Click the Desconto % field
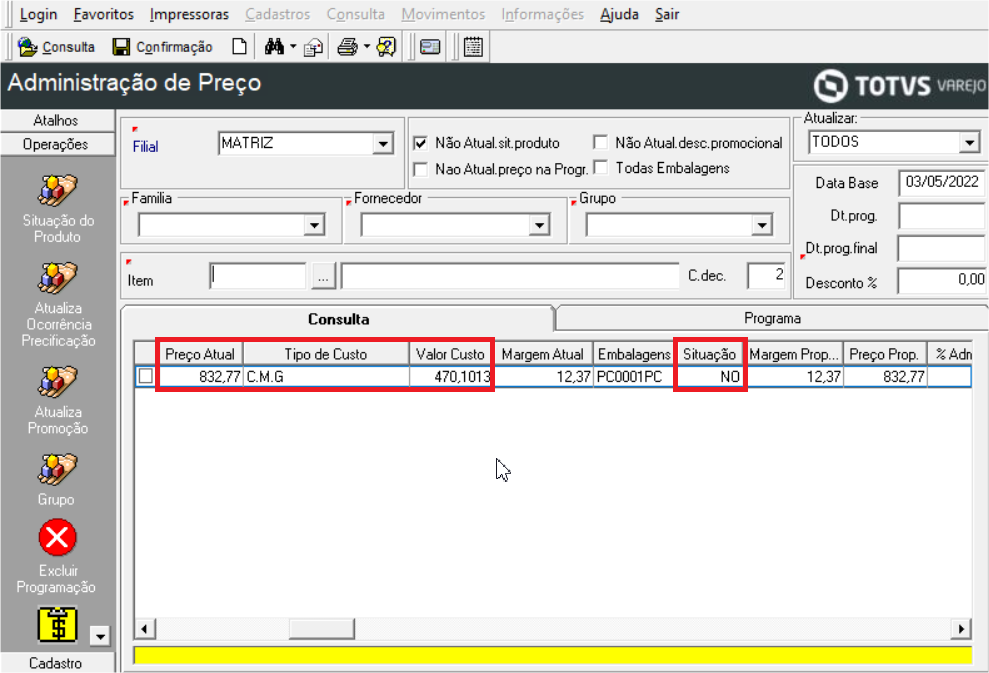Image resolution: width=989 pixels, height=673 pixels. click(x=942, y=281)
